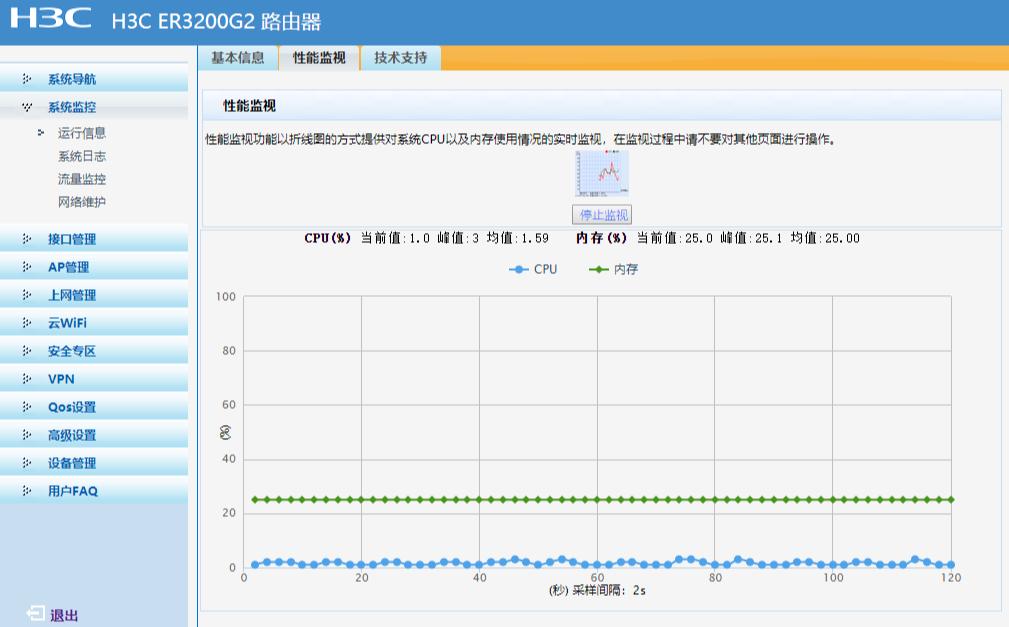Click the arrow icon beside 用户FAQ
The image size is (1009, 627).
pos(26,491)
